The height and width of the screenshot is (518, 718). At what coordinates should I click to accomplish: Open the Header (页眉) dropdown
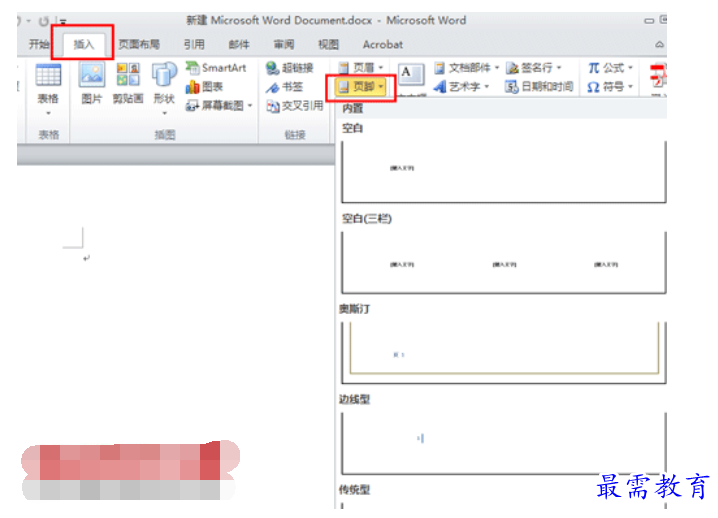(361, 68)
